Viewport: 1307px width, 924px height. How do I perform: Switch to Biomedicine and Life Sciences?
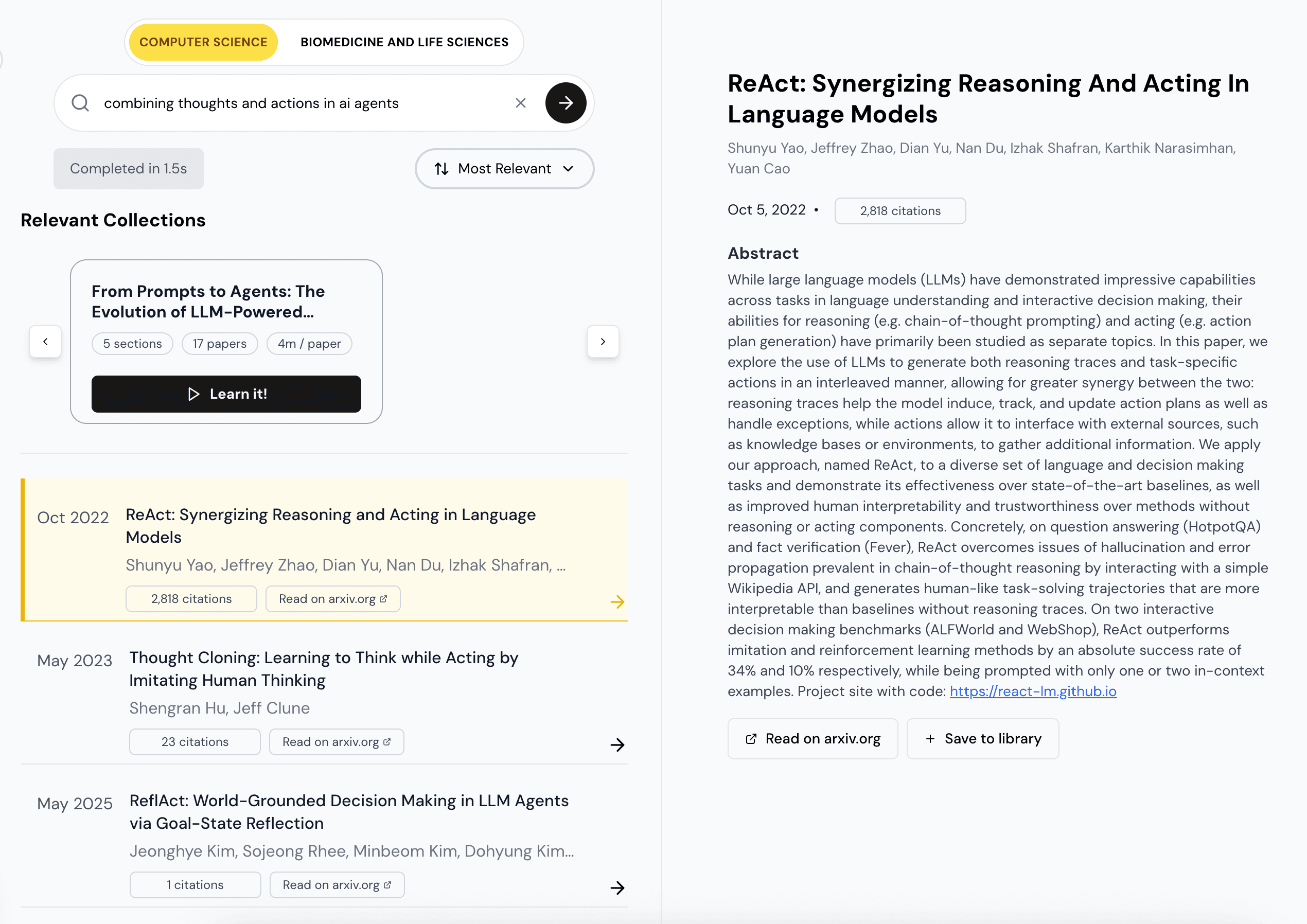pos(404,42)
